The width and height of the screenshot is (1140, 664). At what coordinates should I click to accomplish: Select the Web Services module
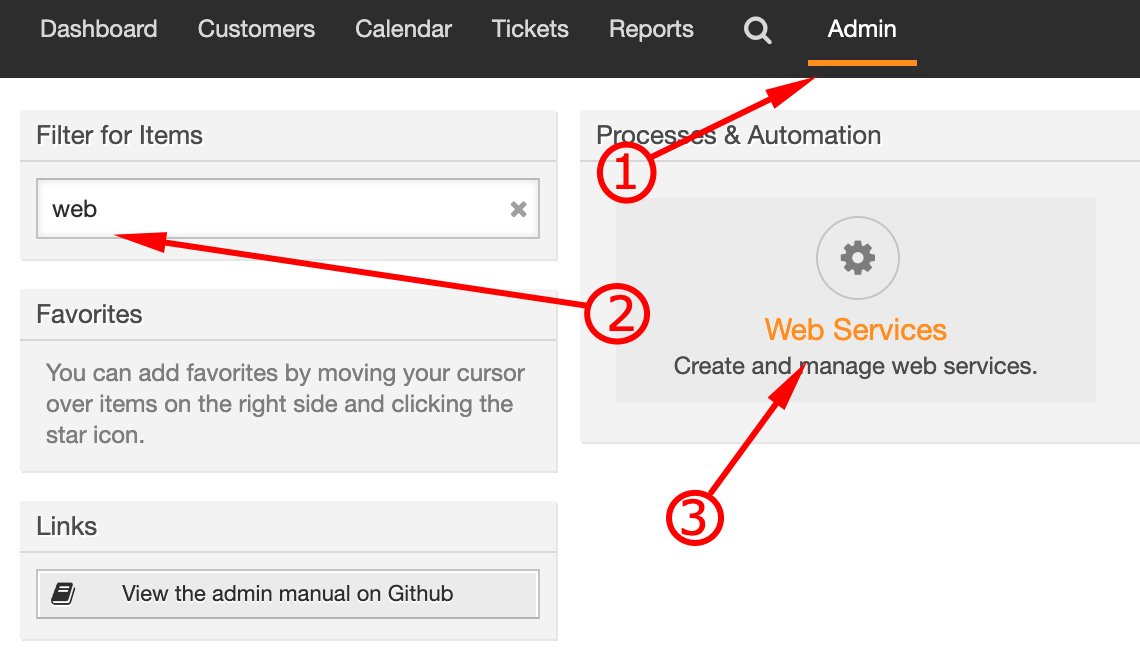tap(855, 330)
